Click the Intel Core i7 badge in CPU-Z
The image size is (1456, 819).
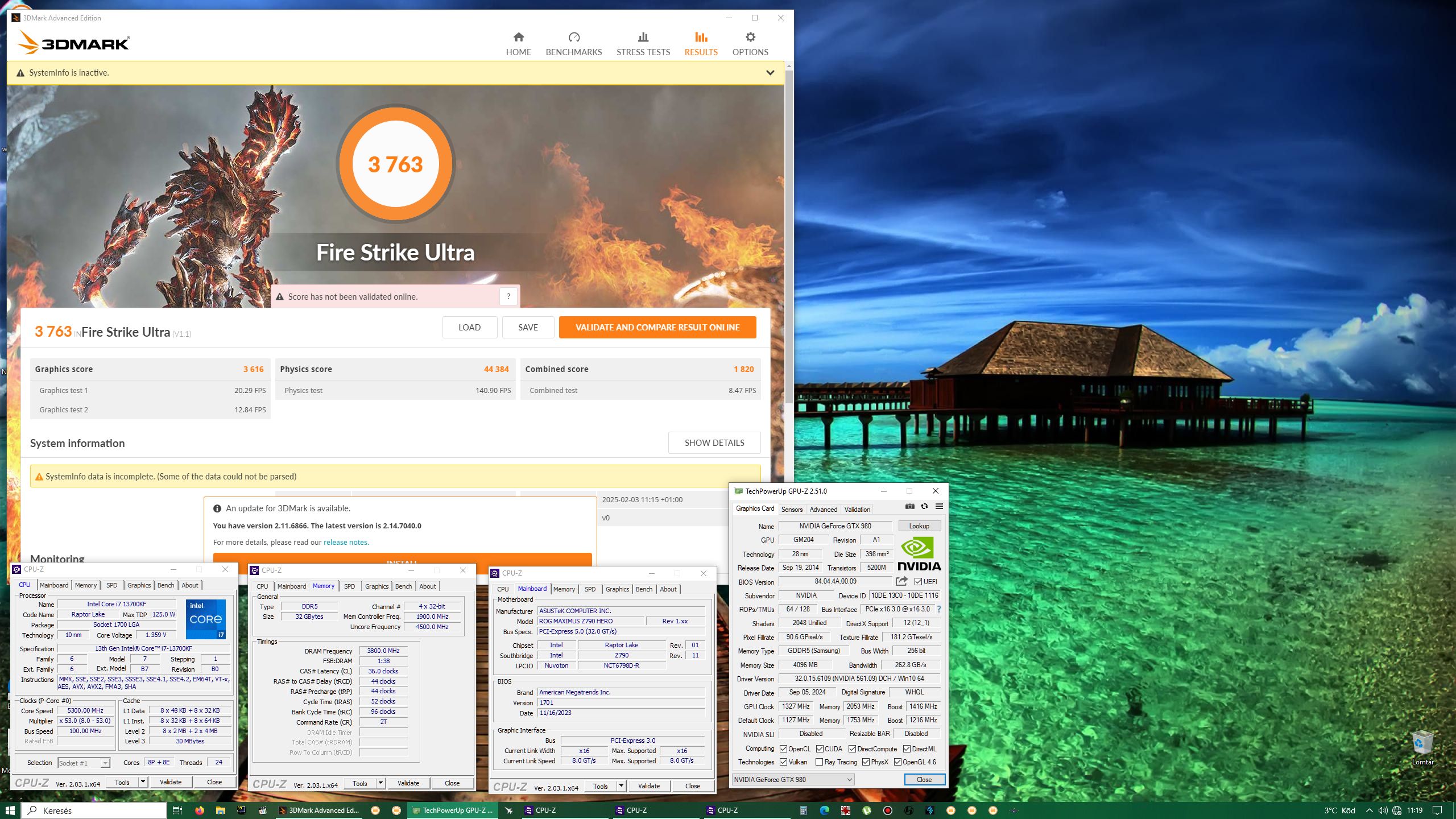(206, 619)
